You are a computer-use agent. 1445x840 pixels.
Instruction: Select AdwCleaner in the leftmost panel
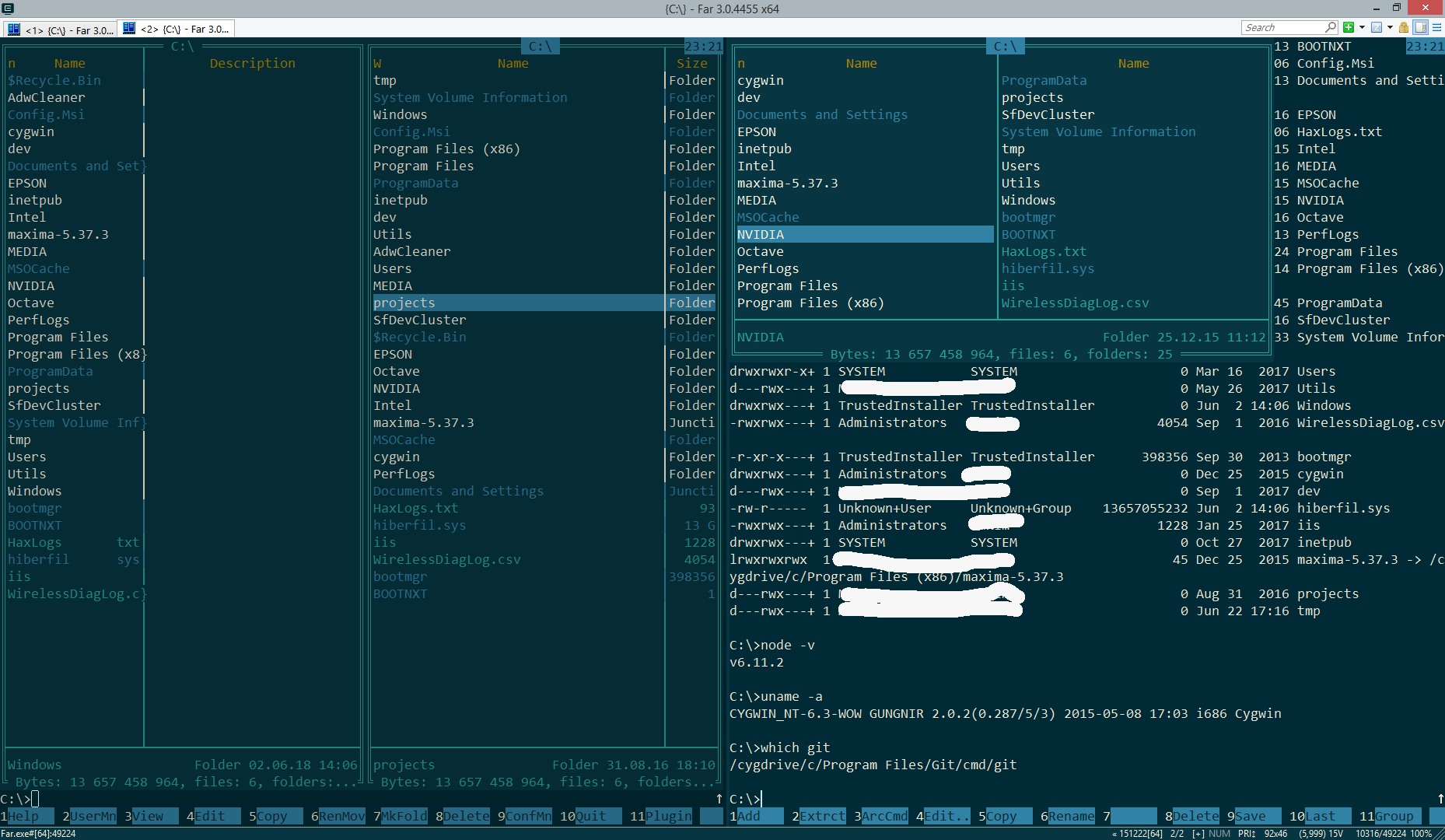(x=47, y=97)
